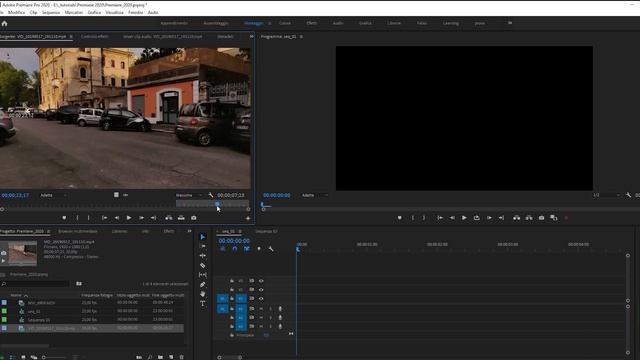The height and width of the screenshot is (360, 640).
Task: Open comparison view in Program monitor
Action: [554, 218]
